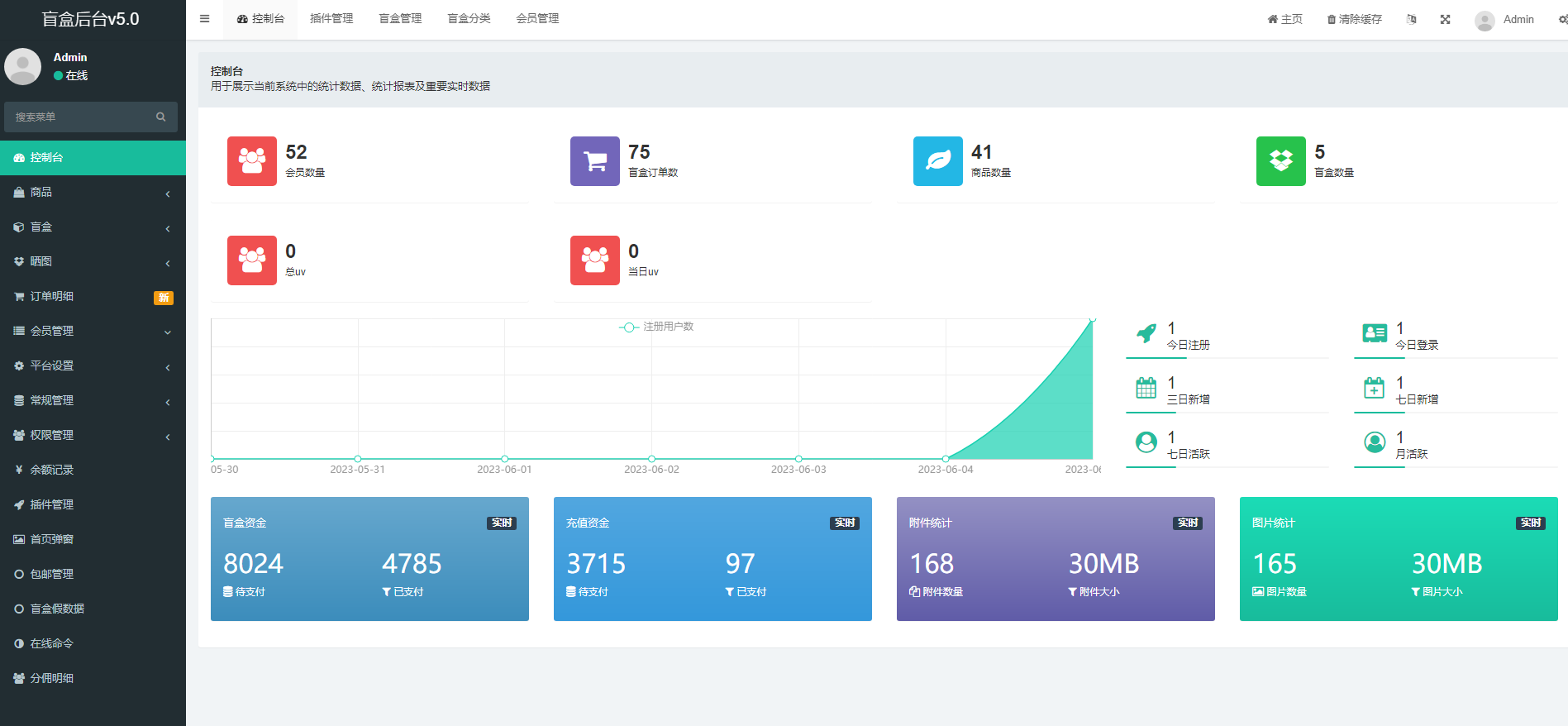
Task: Toggle fullscreen mode from the top bar
Action: click(1445, 19)
